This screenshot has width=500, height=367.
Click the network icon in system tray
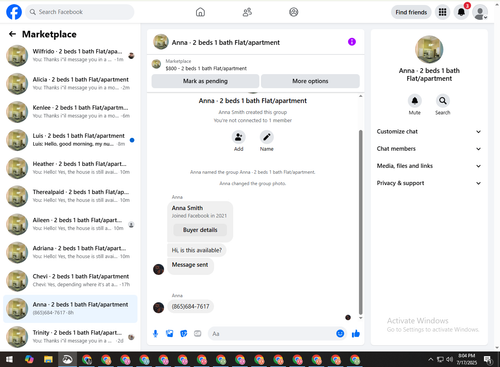[x=440, y=359]
